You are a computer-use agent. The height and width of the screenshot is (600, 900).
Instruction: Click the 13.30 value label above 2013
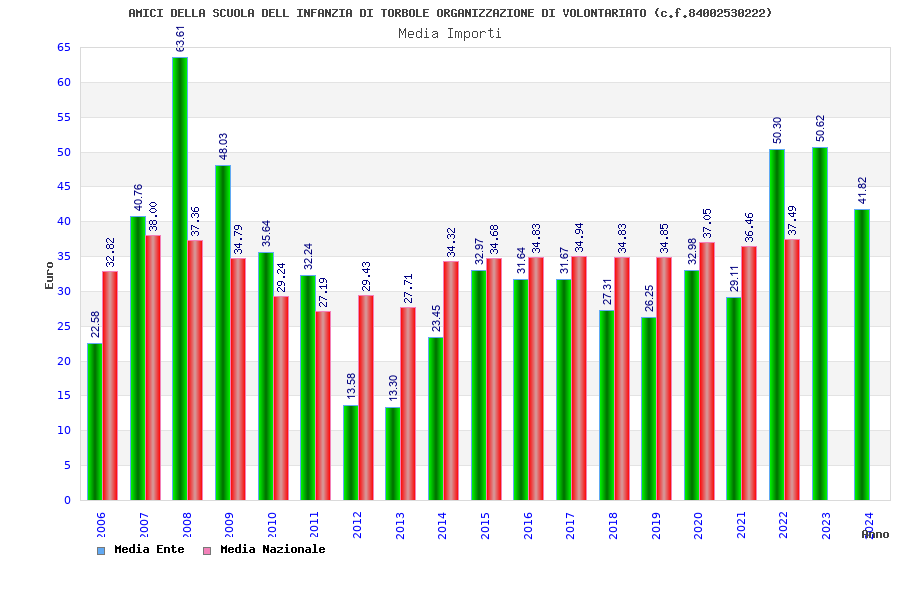[x=393, y=388]
